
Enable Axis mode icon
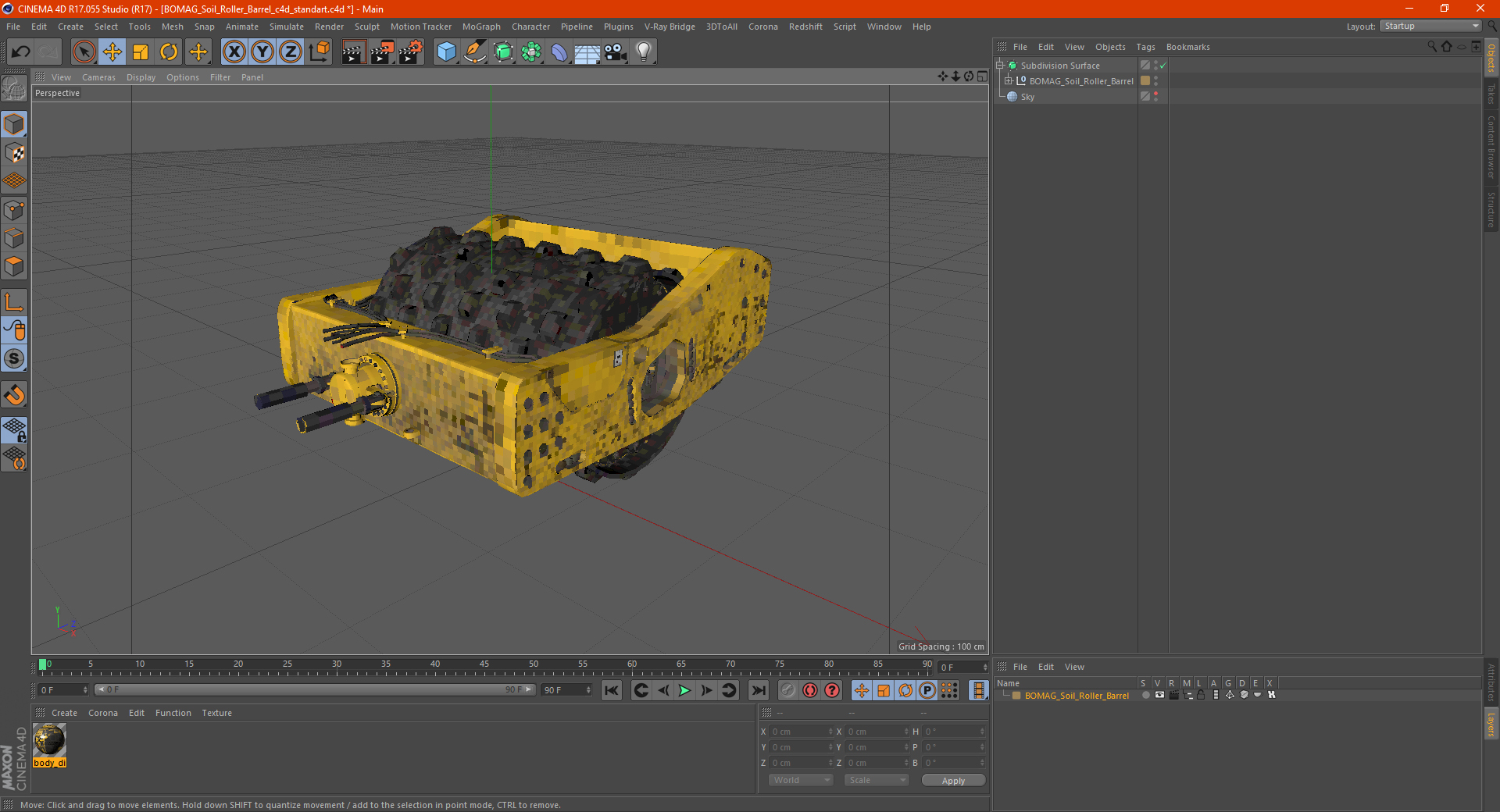coord(14,302)
